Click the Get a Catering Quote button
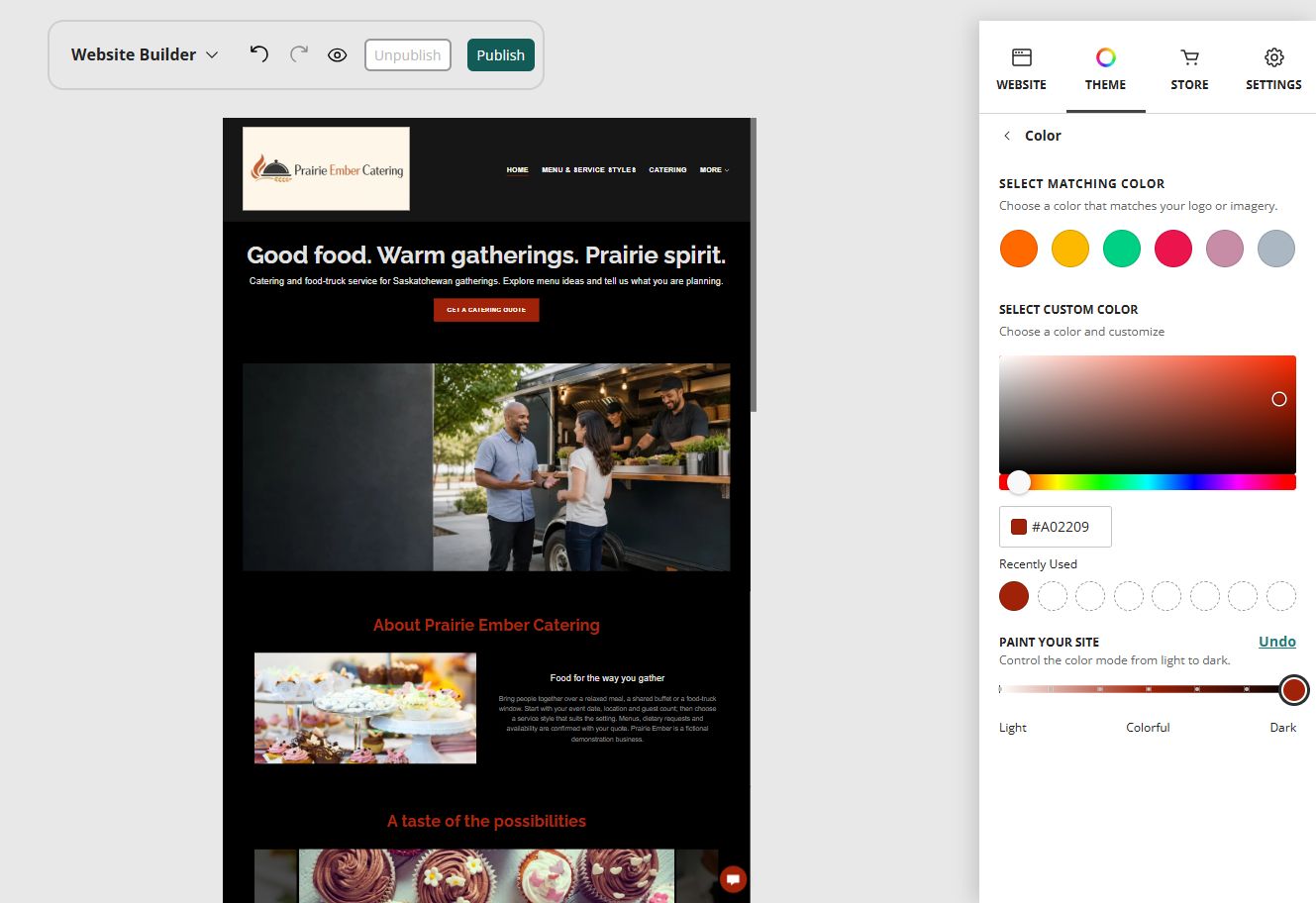The height and width of the screenshot is (903, 1316). point(486,310)
